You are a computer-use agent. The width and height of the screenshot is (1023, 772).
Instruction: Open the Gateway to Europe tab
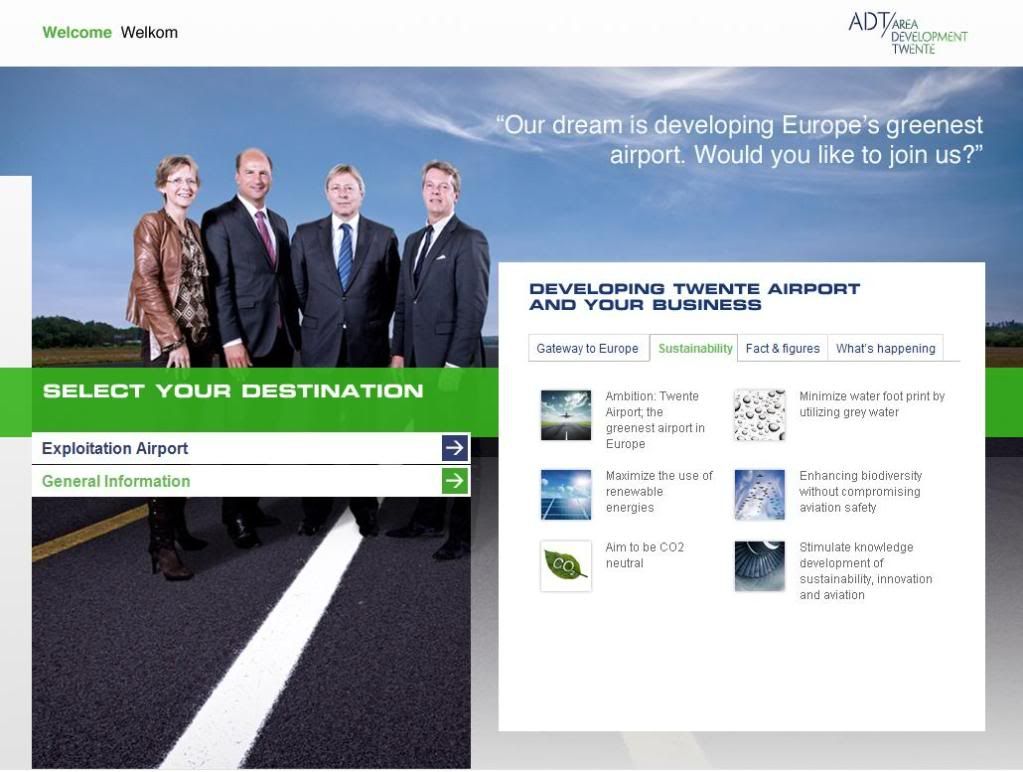587,348
